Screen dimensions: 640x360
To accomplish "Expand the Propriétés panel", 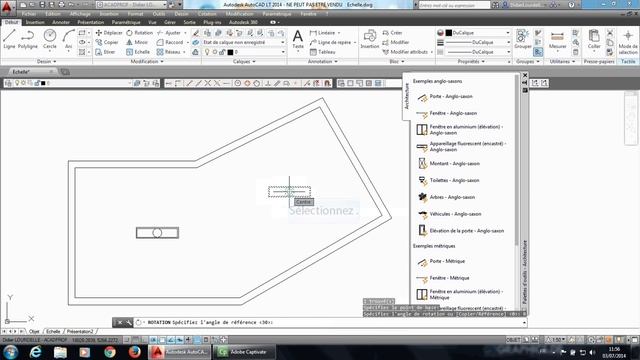I will (x=471, y=62).
